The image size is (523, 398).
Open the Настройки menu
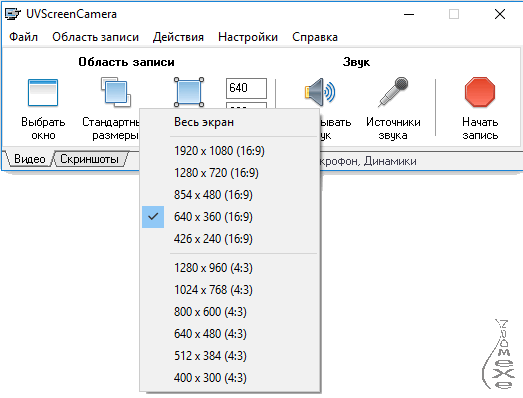coord(248,37)
